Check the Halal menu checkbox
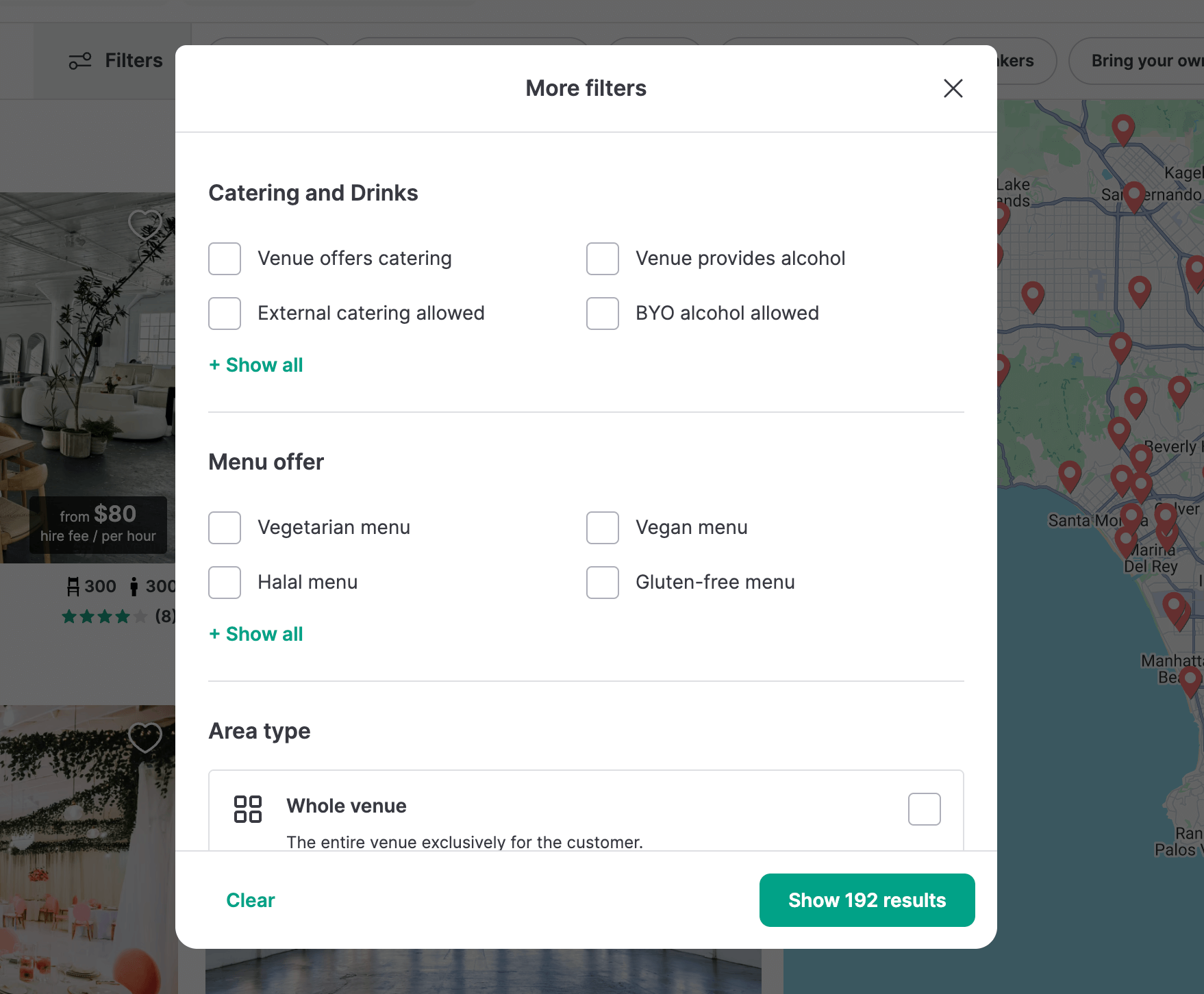Viewport: 1204px width, 994px height. pos(225,583)
